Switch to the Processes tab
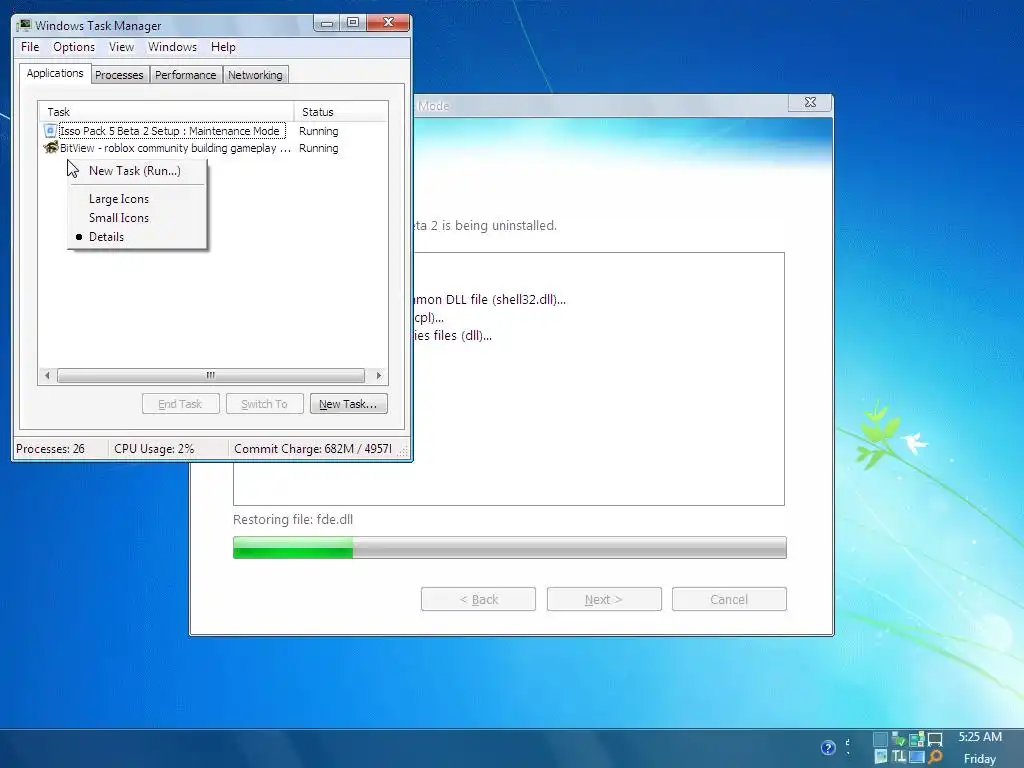 [x=120, y=75]
